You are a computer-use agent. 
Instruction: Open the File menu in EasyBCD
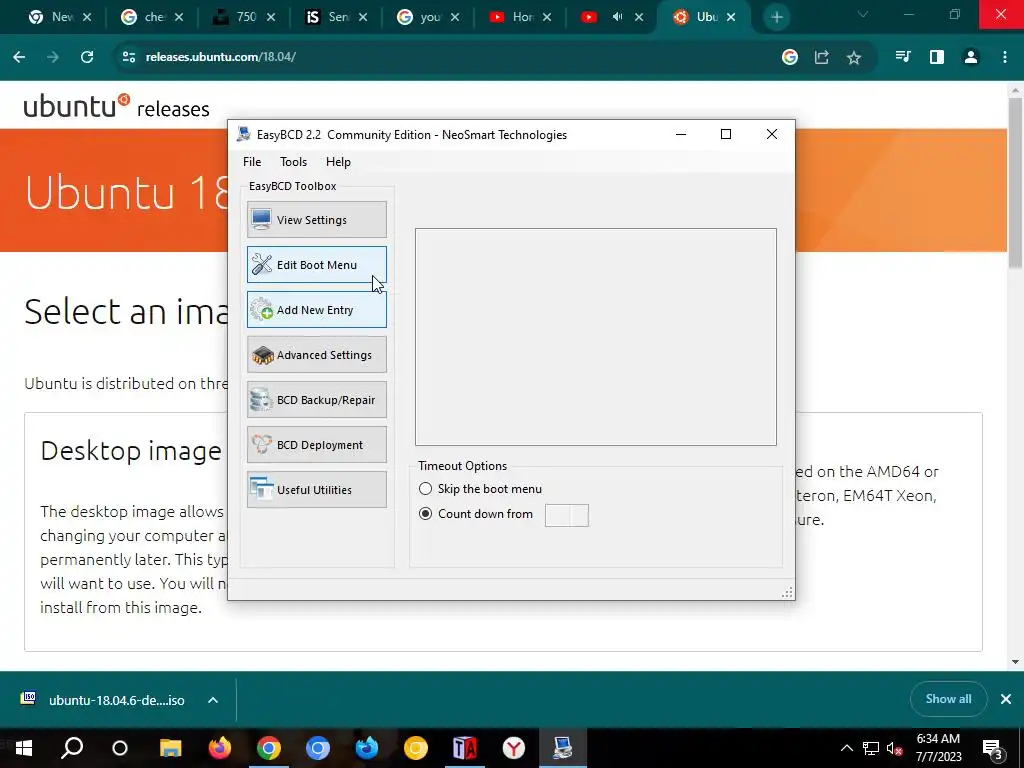(252, 162)
